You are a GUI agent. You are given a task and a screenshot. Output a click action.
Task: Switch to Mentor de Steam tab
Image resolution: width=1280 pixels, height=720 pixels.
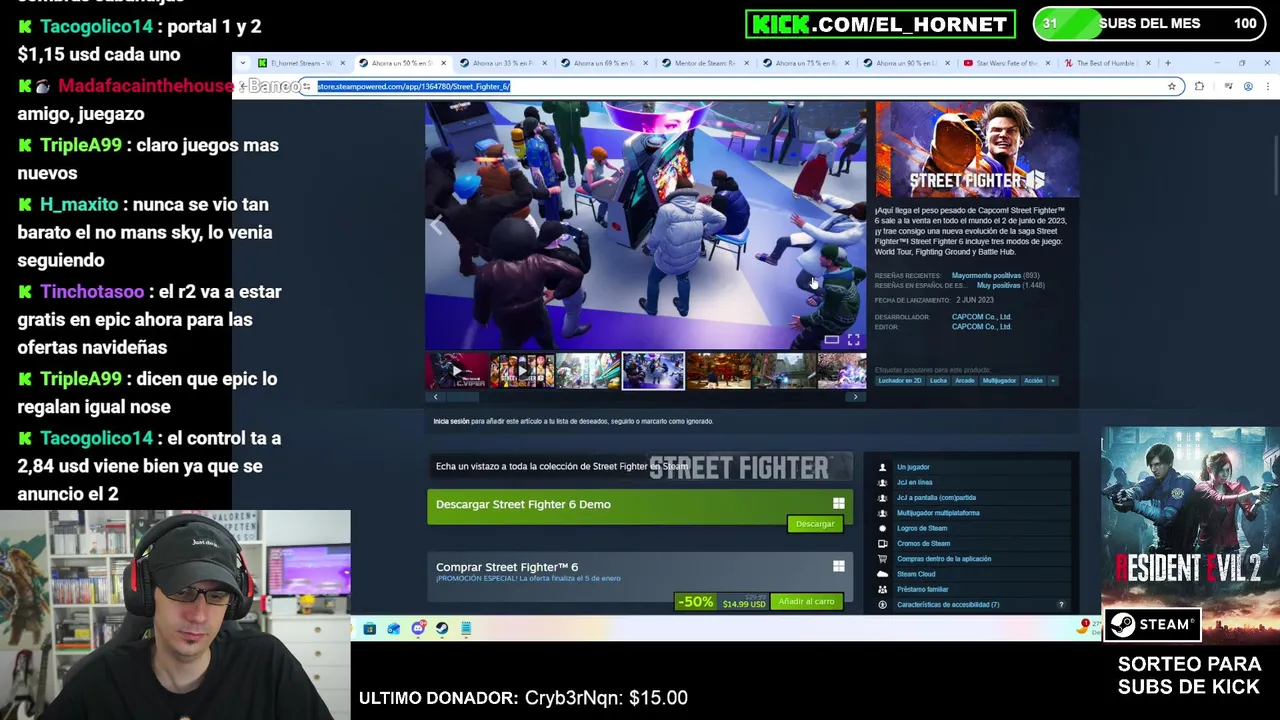(704, 63)
